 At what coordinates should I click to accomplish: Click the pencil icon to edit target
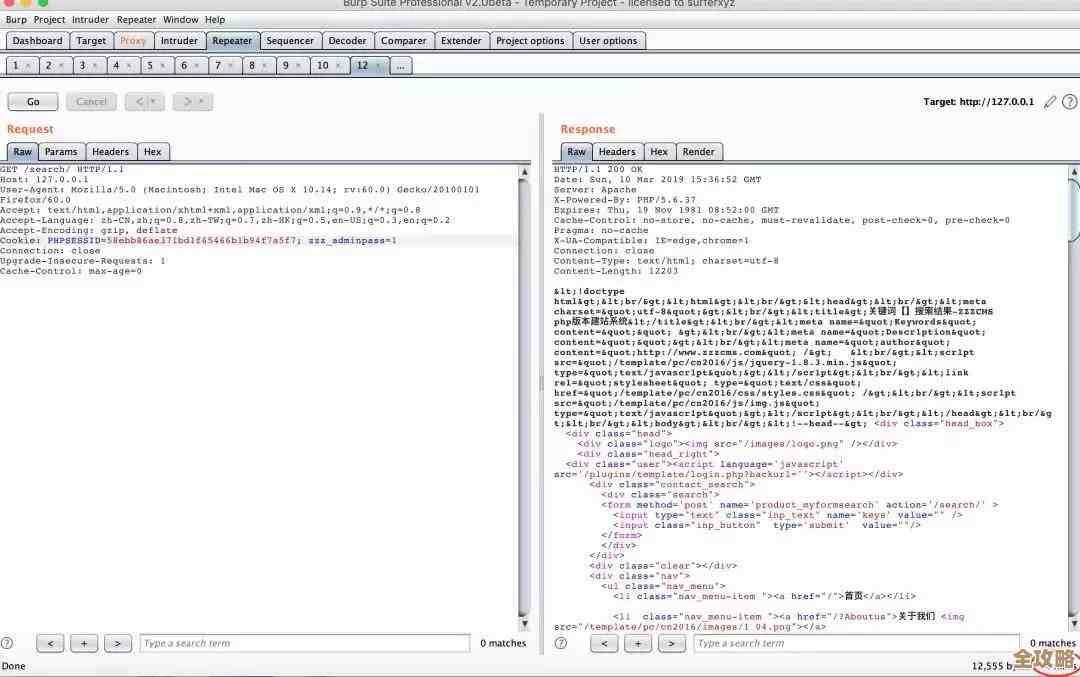pyautogui.click(x=1049, y=102)
